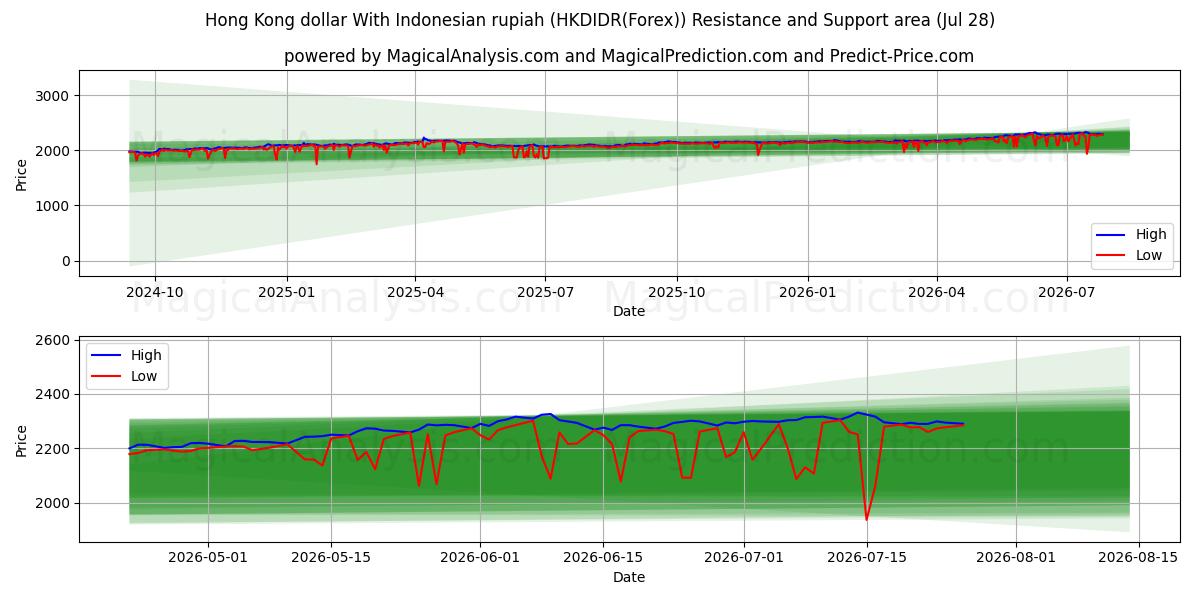
Task: Click the '2026-06-01' date label on the bottom axis
Action: 480,558
